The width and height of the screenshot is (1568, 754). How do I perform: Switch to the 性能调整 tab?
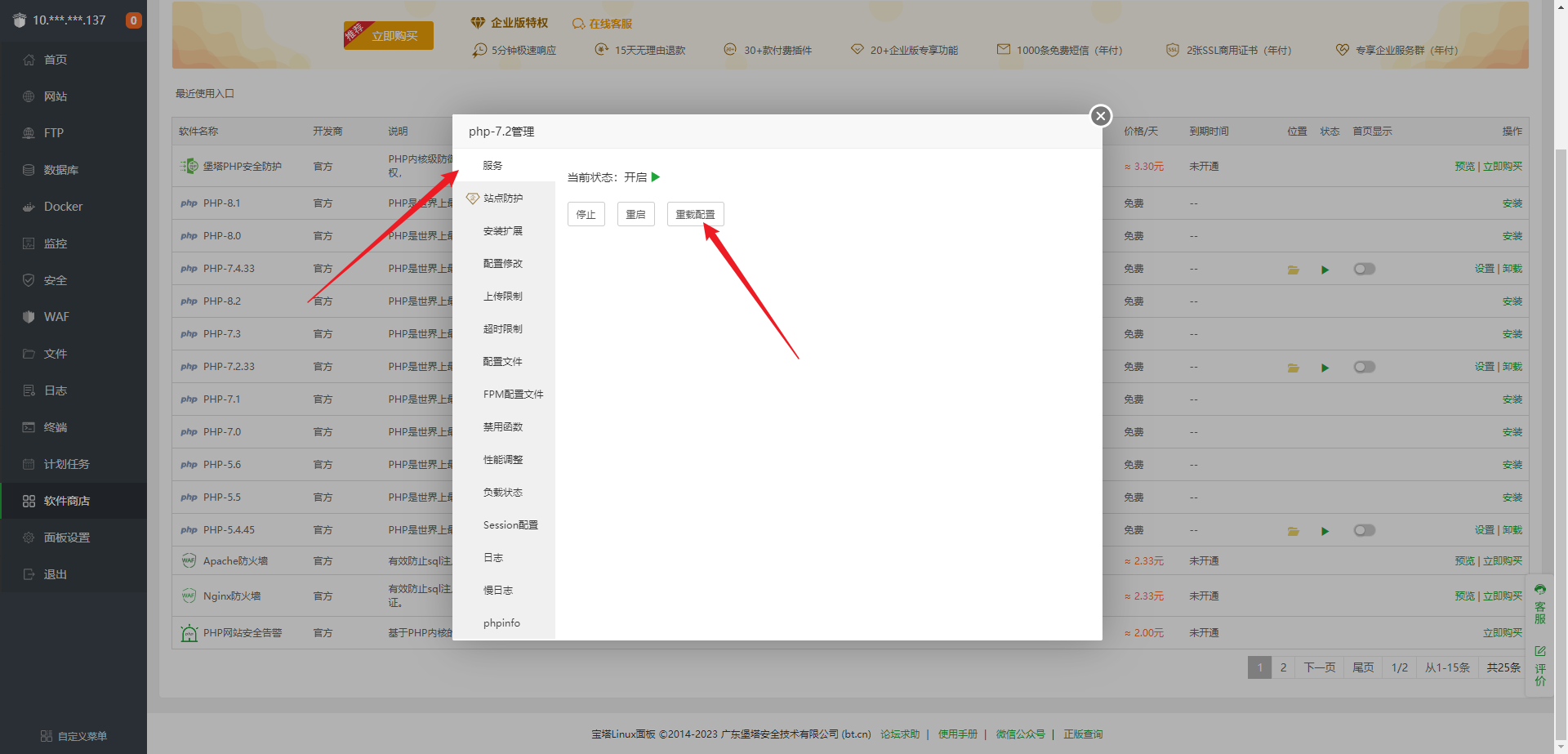(x=504, y=459)
